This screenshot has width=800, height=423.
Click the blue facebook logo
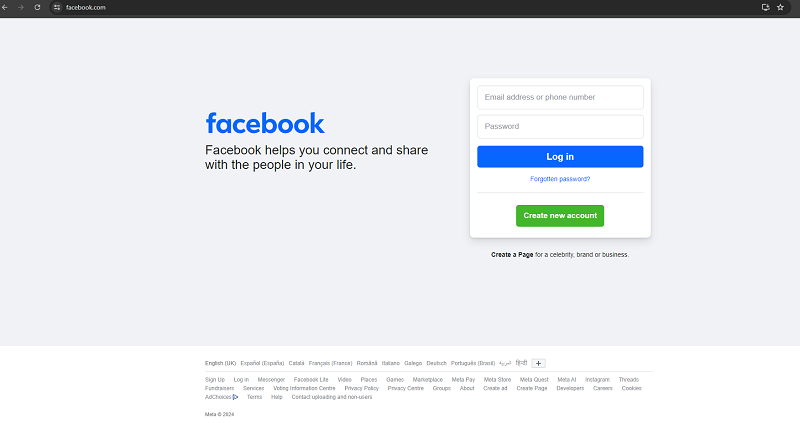coord(265,123)
